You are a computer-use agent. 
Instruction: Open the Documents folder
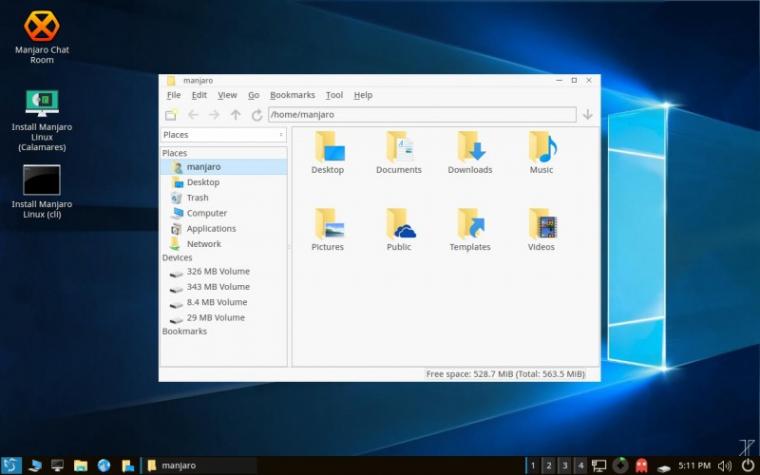click(399, 153)
